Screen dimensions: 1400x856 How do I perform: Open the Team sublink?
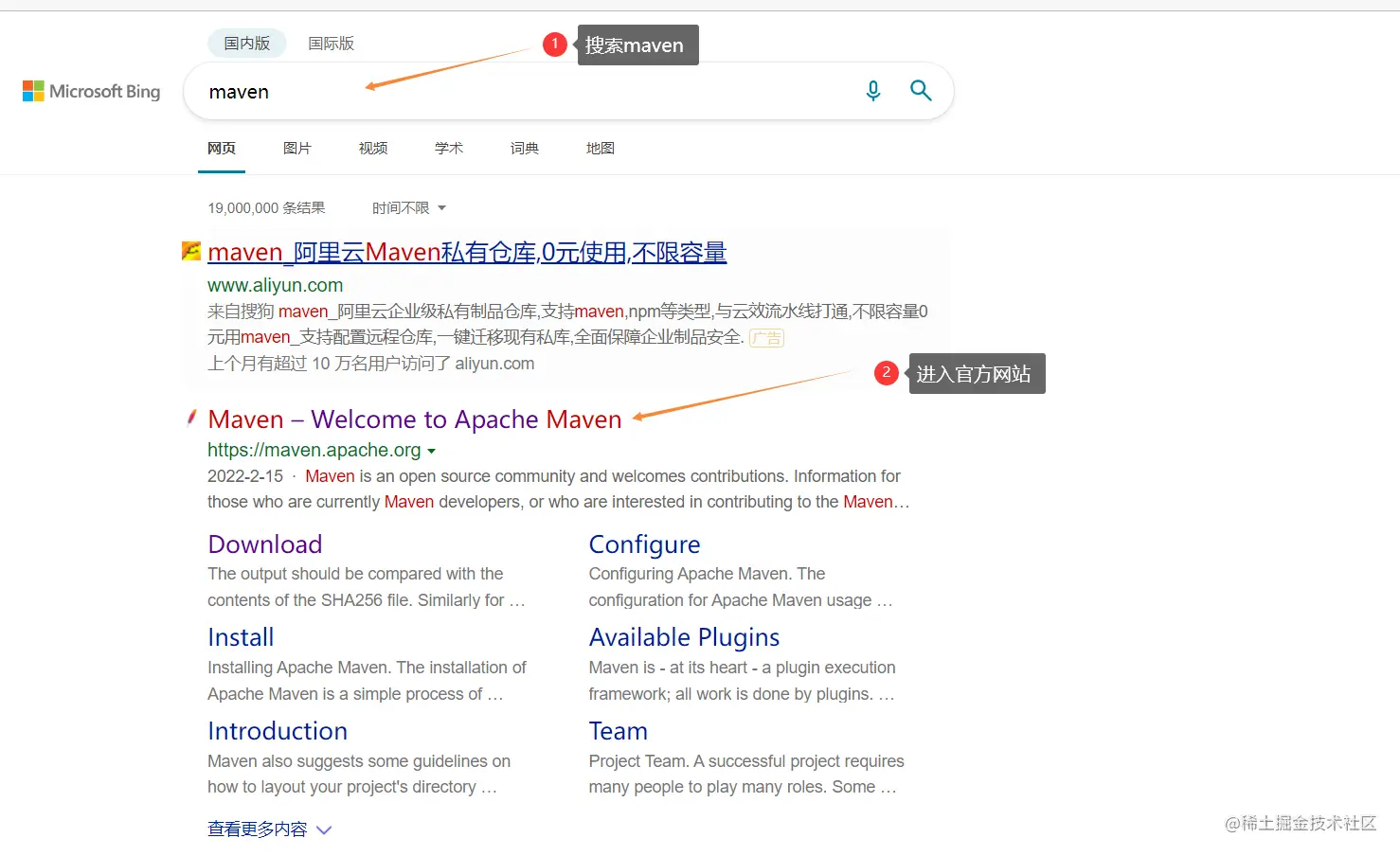click(619, 731)
